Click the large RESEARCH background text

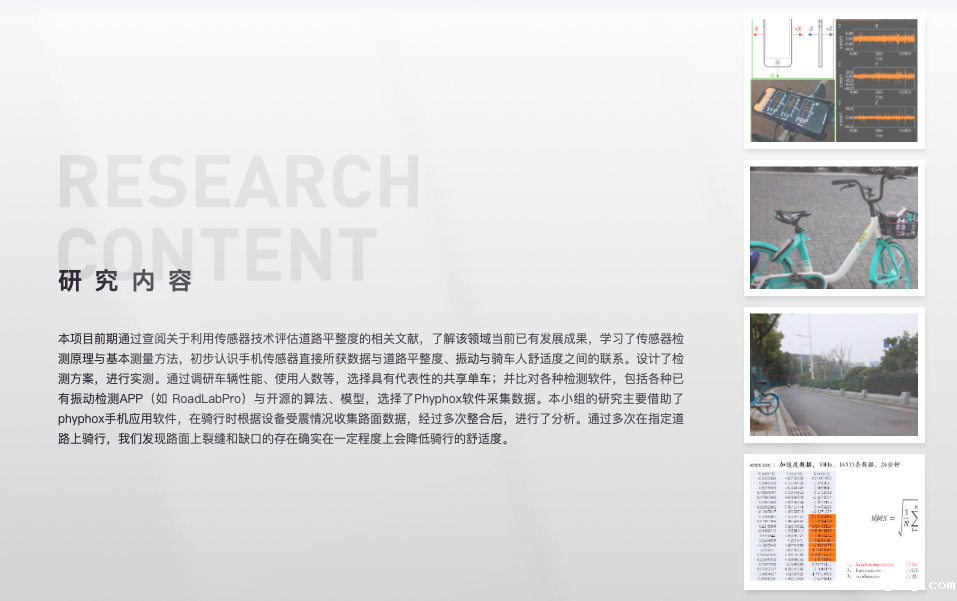(238, 182)
